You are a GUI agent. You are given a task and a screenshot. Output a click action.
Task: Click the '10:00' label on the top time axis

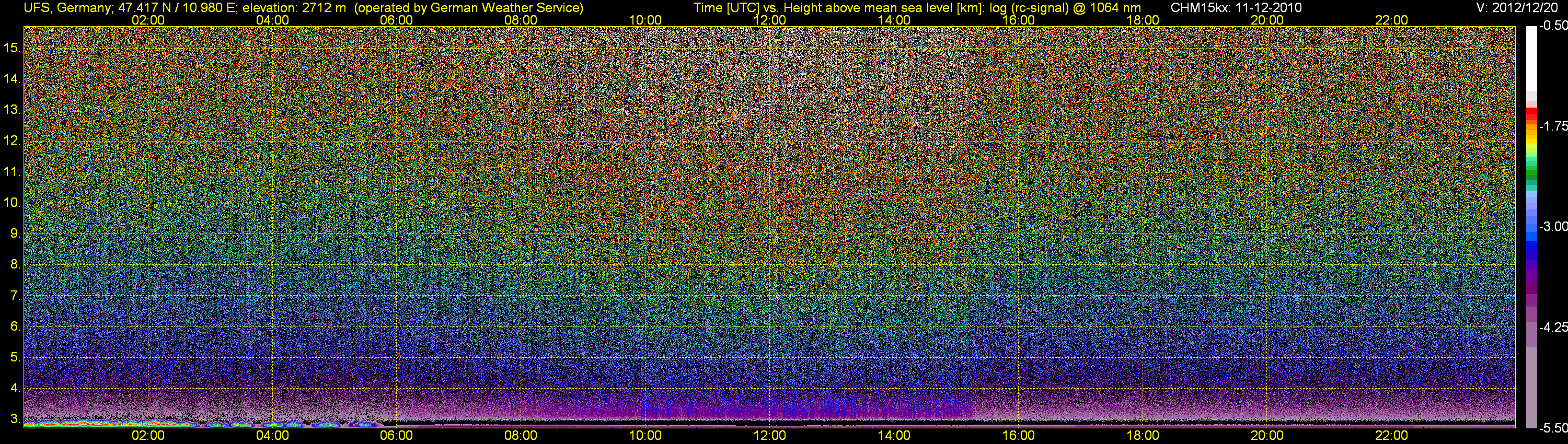click(645, 20)
